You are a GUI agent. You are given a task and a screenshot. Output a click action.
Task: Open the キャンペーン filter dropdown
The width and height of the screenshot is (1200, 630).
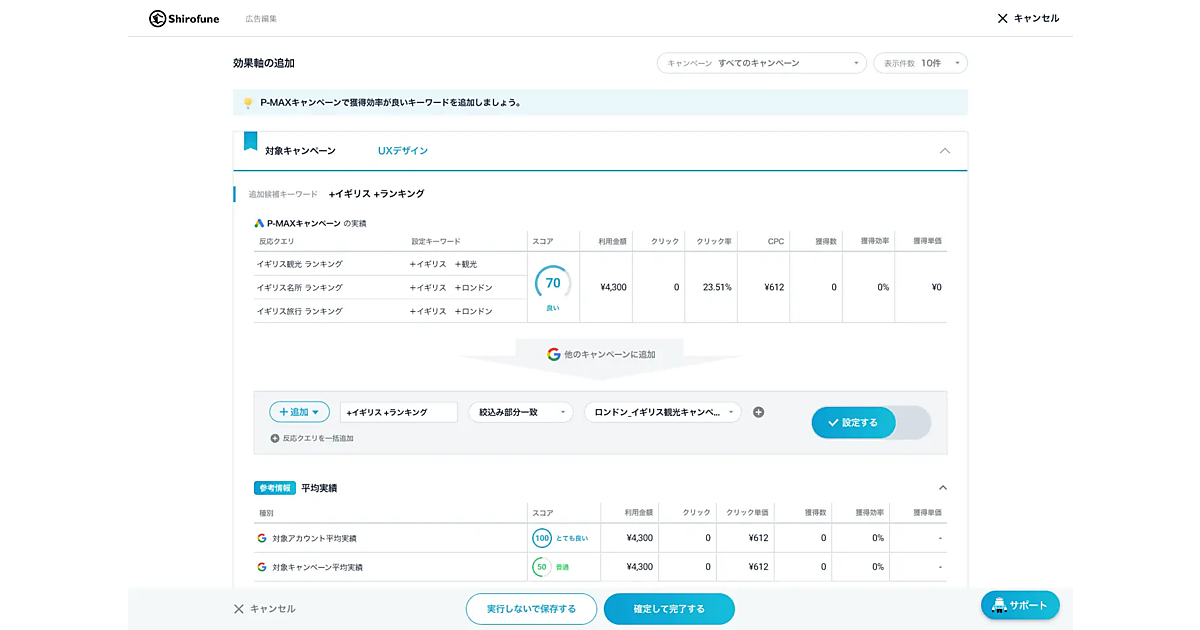761,63
